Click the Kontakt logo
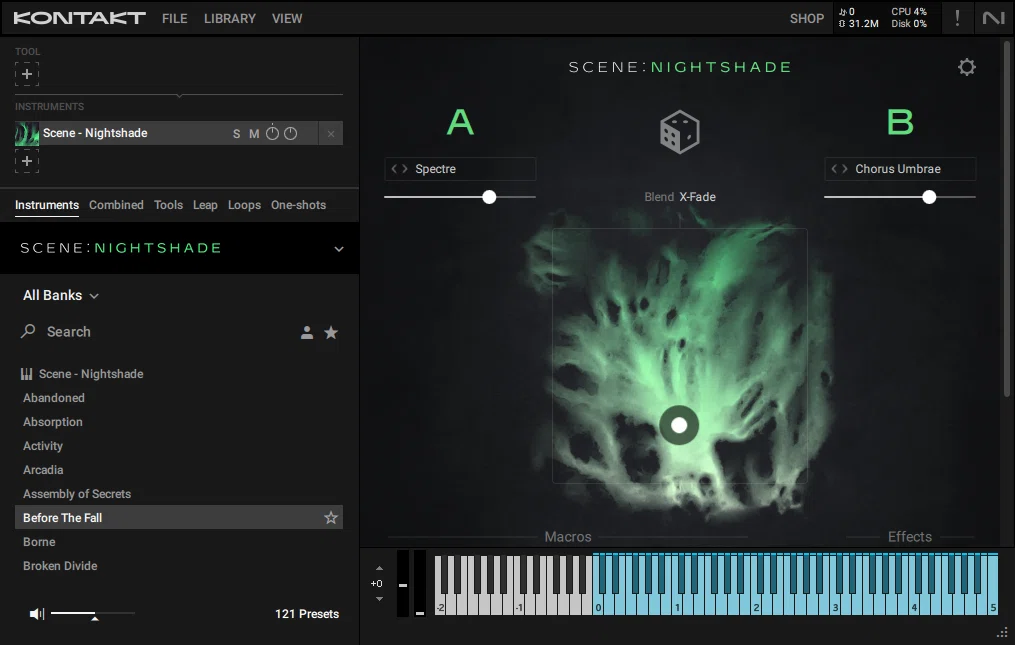Screen dimensions: 1015x645 (x=80, y=18)
